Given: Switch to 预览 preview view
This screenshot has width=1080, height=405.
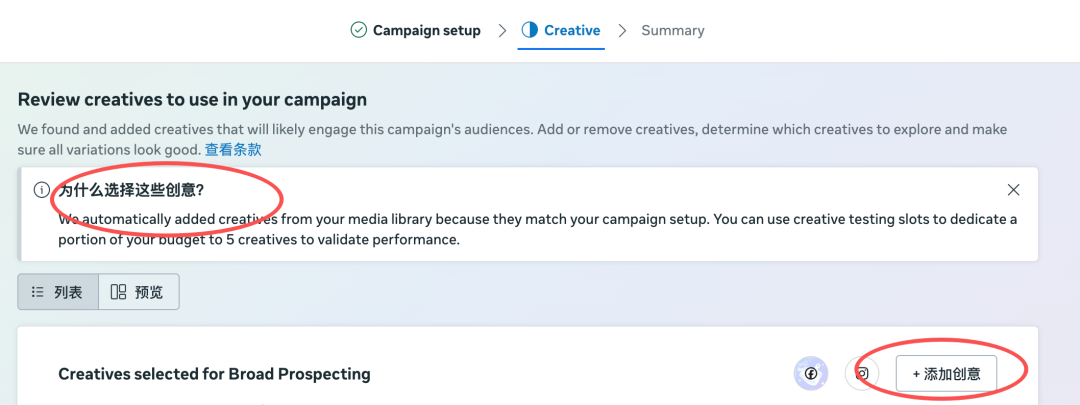Looking at the screenshot, I should 139,292.
